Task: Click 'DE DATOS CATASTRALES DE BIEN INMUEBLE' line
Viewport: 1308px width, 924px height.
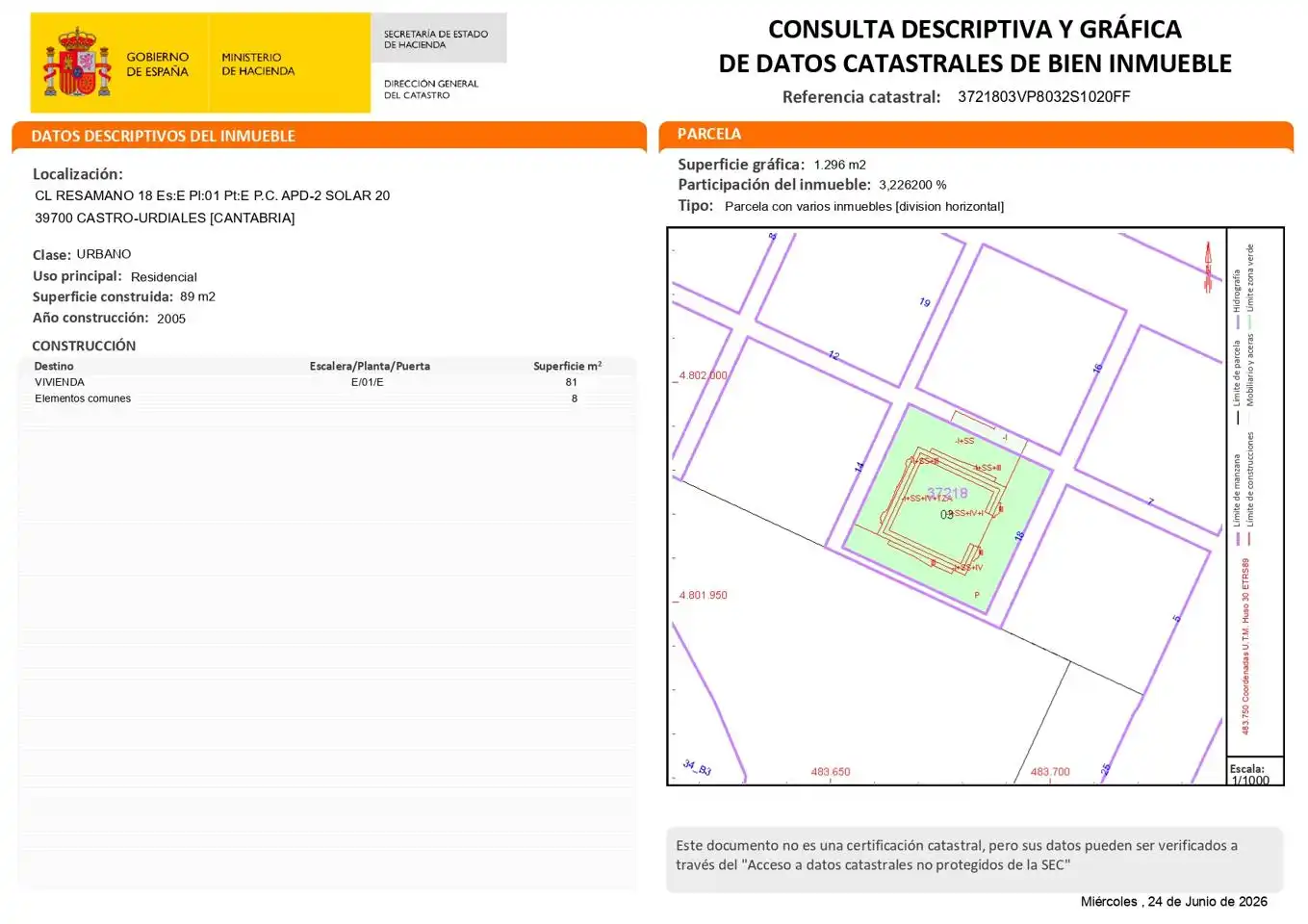Action: click(975, 64)
